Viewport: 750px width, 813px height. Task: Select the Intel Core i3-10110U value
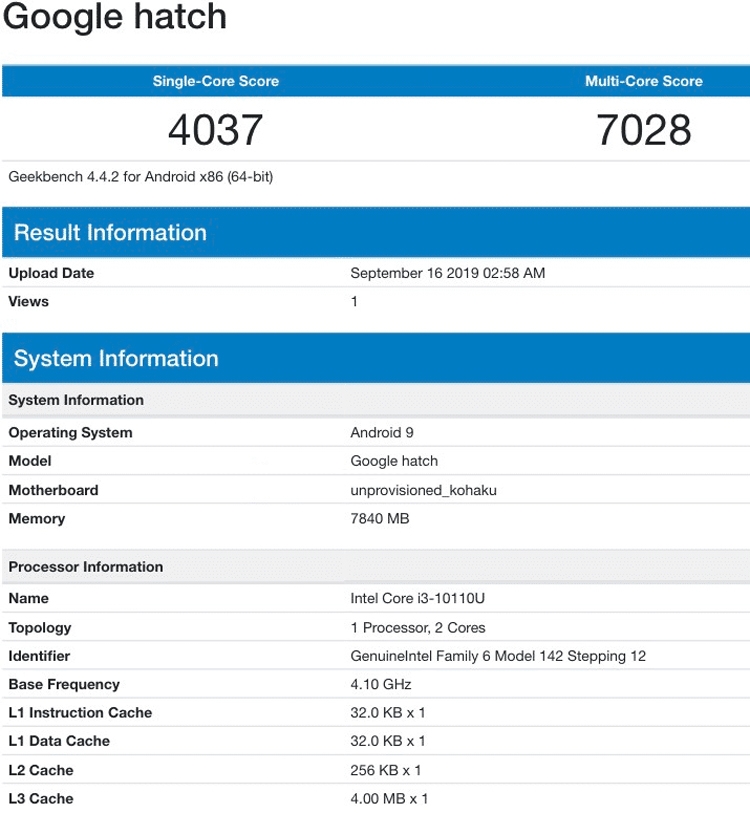(418, 598)
